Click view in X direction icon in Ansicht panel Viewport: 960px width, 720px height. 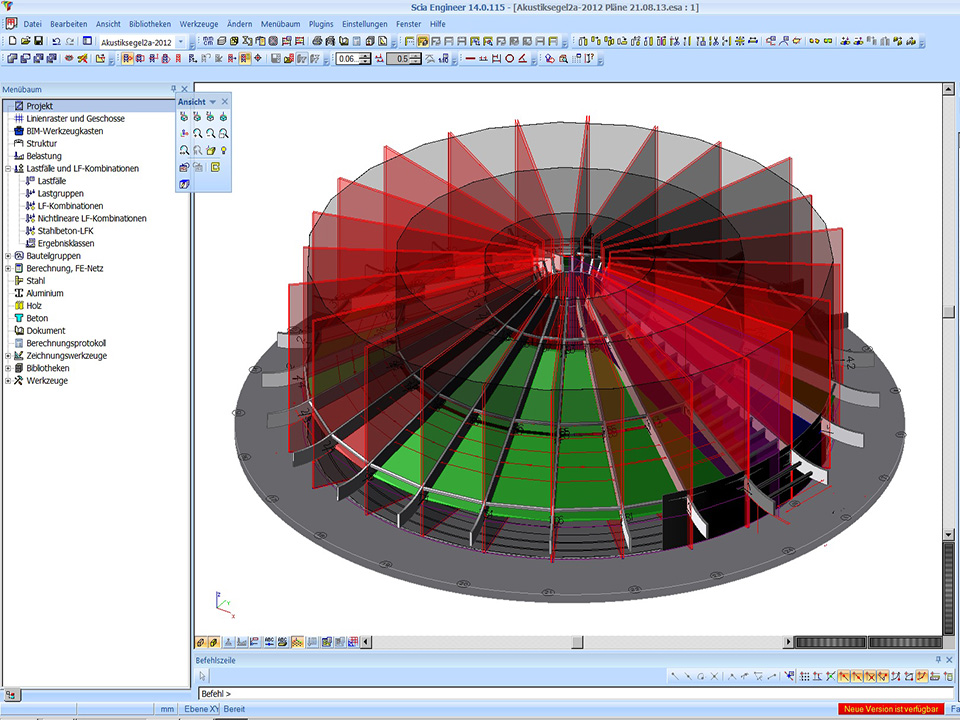pos(185,116)
